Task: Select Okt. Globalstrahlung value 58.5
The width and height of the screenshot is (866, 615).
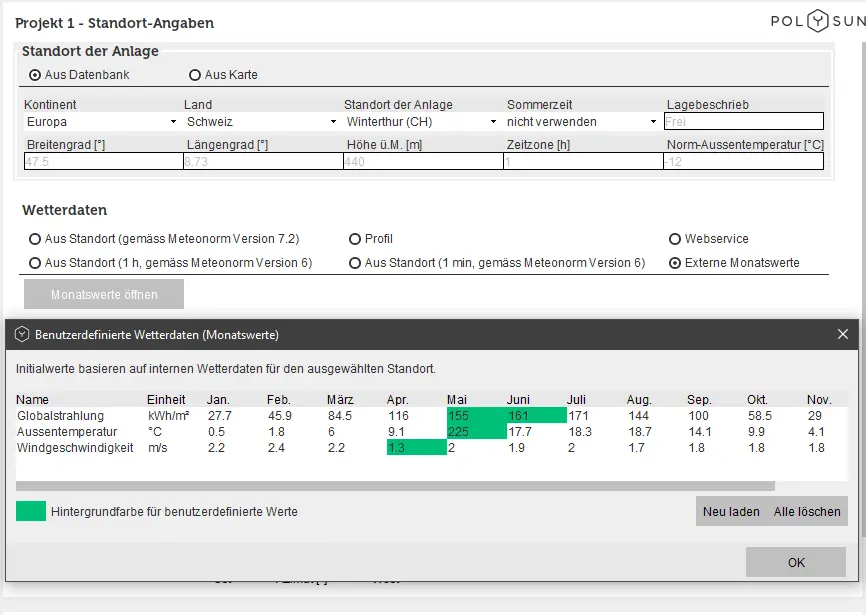Action: (760, 416)
